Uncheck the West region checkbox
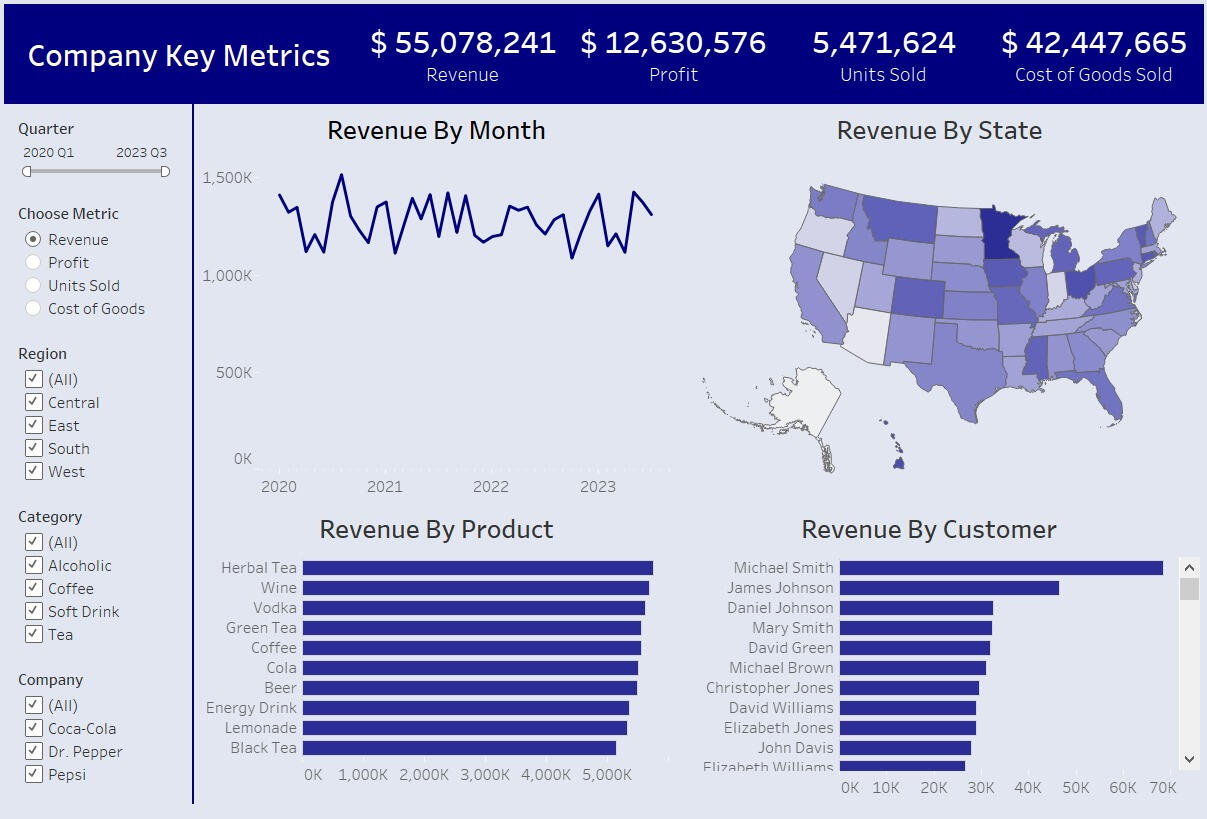This screenshot has height=819, width=1207. 34,471
